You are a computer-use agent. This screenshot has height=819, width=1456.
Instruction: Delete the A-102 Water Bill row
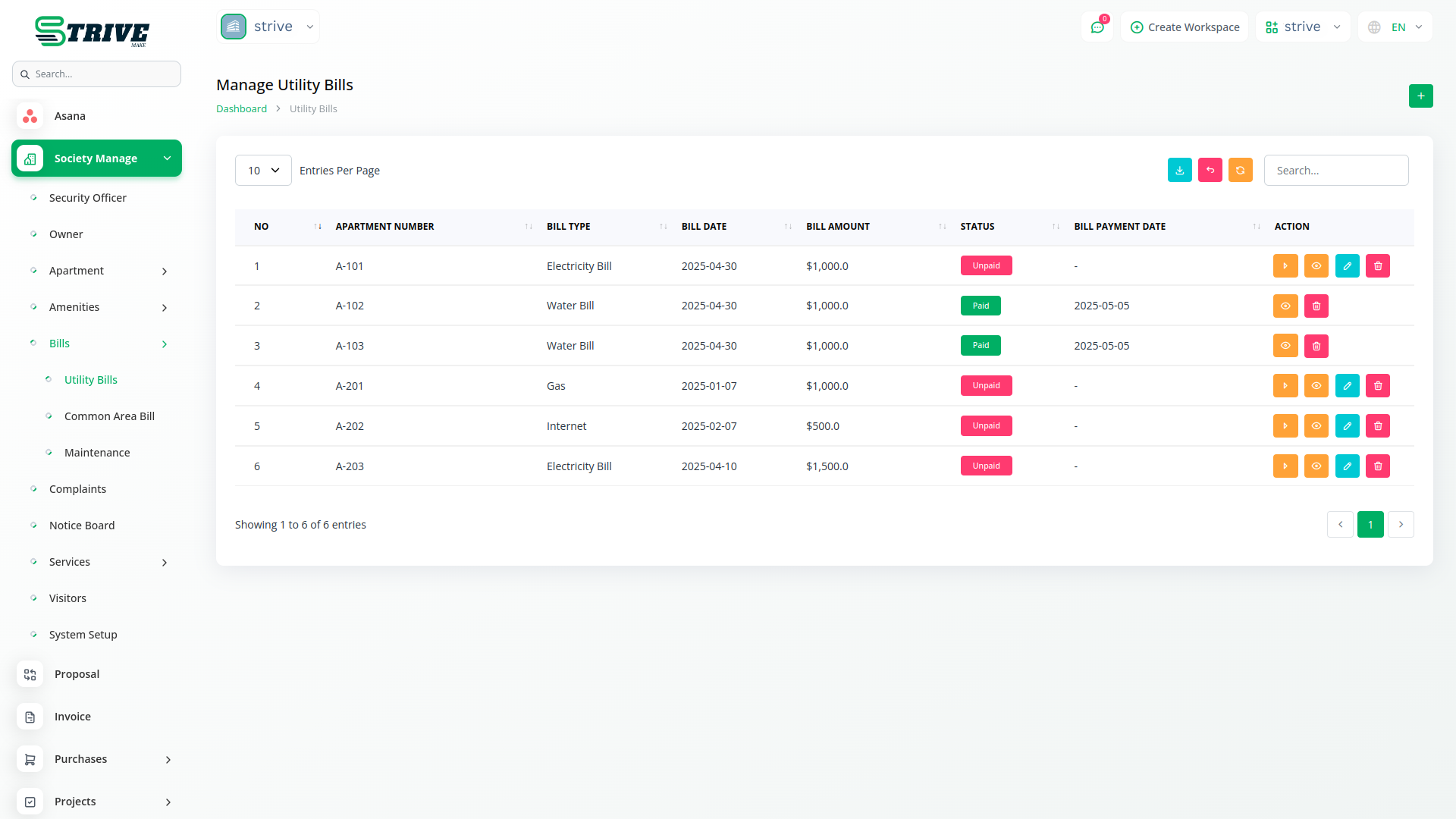(1316, 306)
